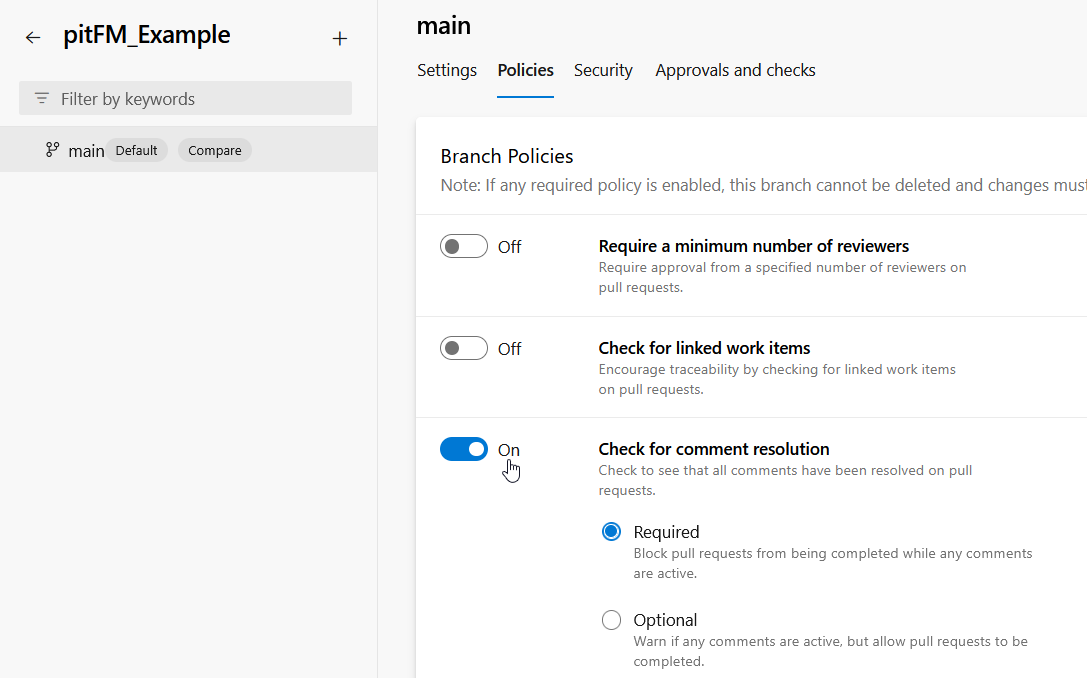This screenshot has height=678, width=1087.
Task: Choose the Optional comment resolution option
Action: (611, 619)
